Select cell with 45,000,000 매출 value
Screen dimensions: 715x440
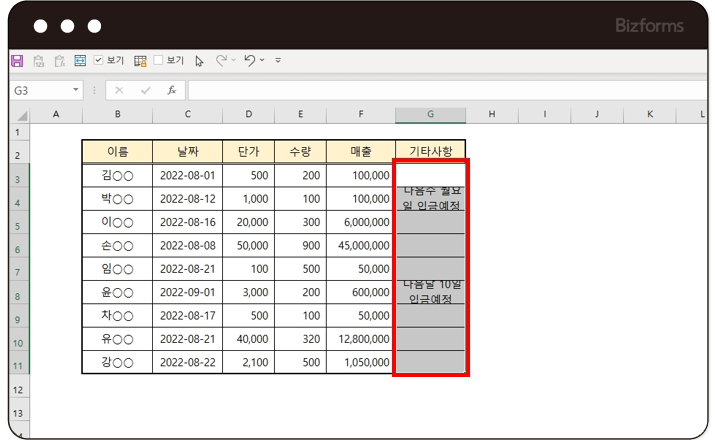point(360,244)
